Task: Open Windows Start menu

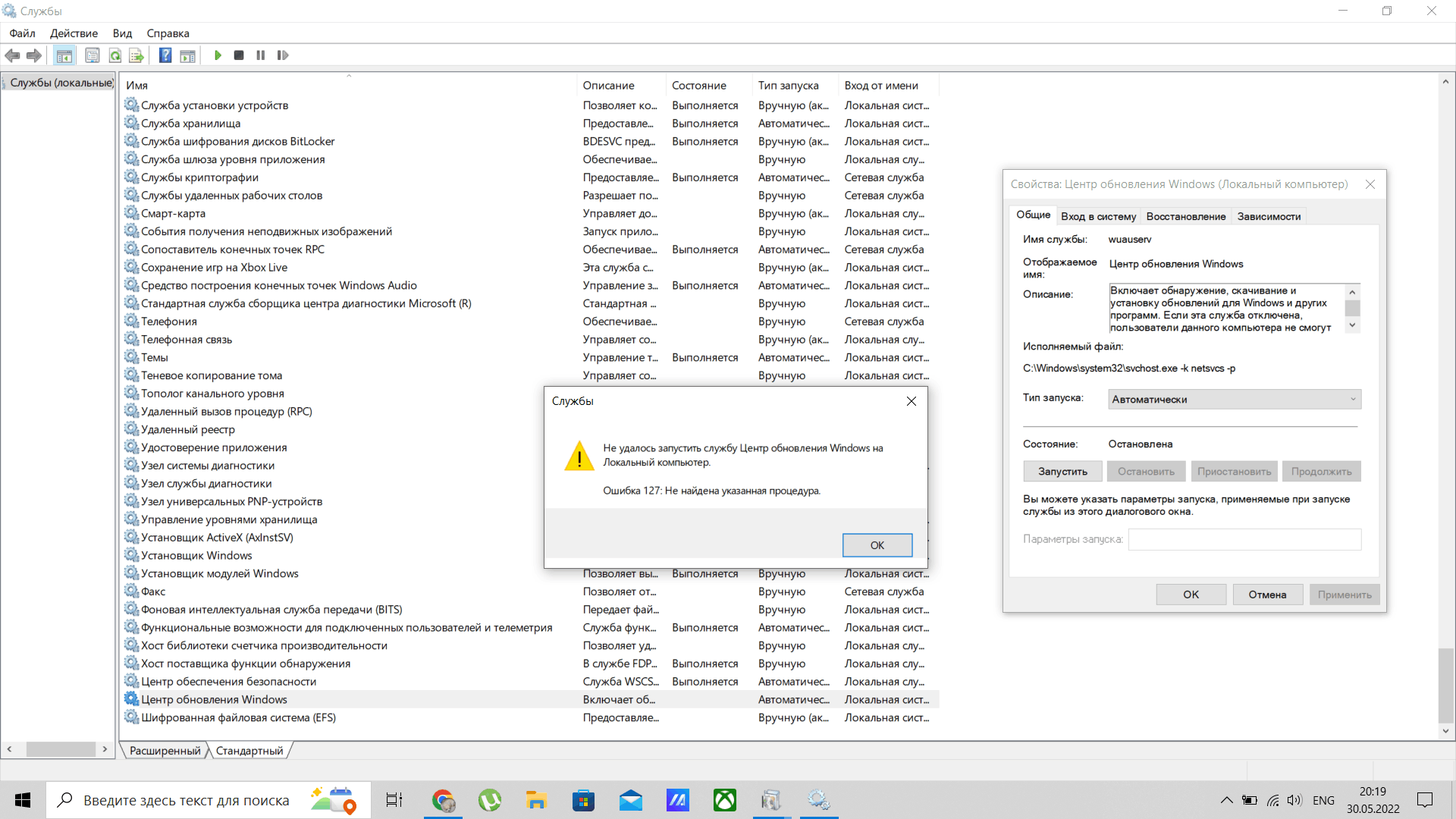Action: point(23,800)
